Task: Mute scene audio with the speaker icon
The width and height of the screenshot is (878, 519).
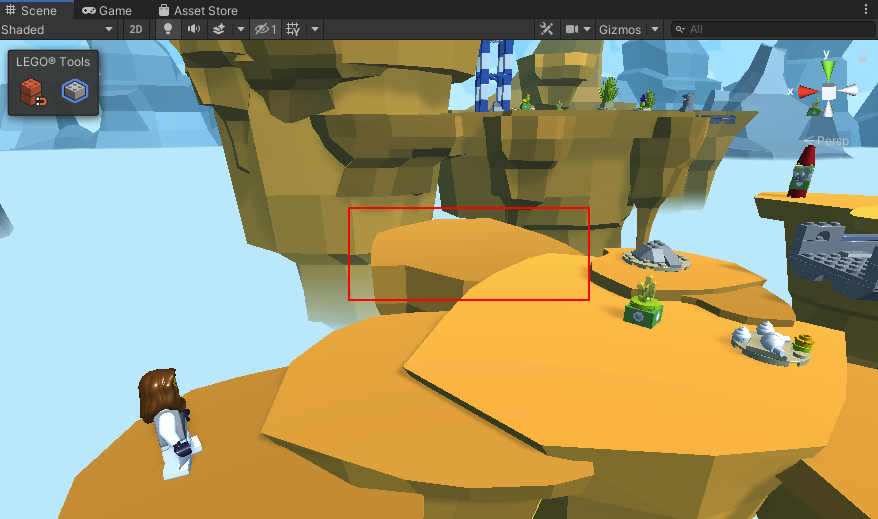Action: 192,29
